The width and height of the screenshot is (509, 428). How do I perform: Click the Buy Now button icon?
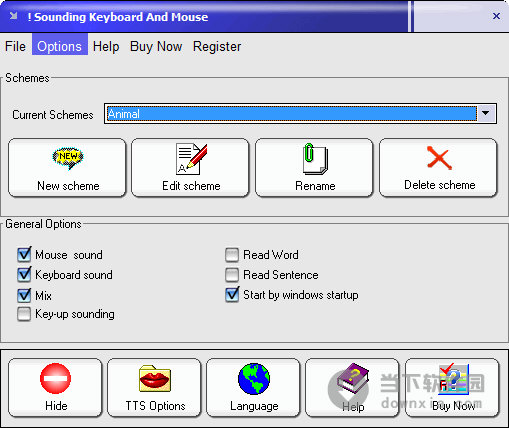(x=453, y=377)
